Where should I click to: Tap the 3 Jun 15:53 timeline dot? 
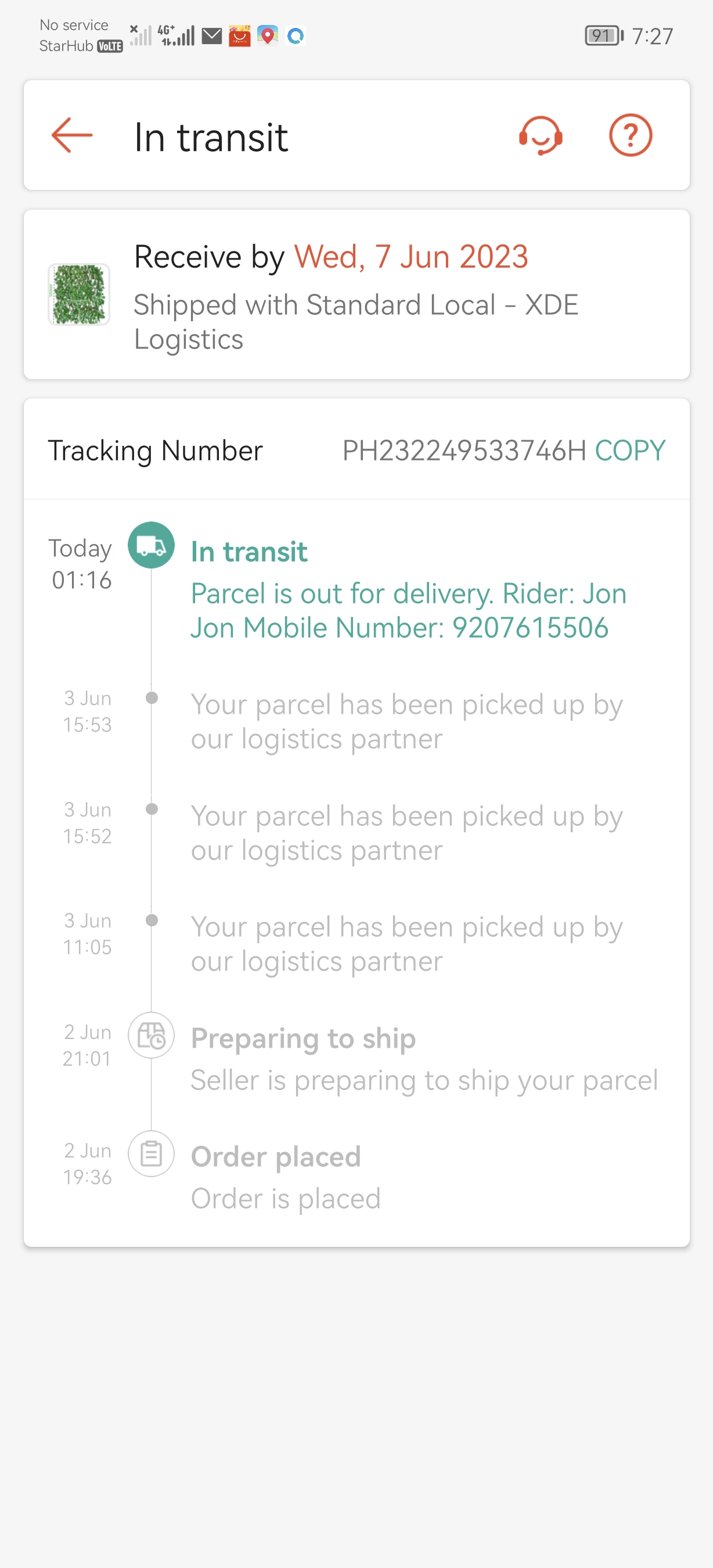pos(152,697)
